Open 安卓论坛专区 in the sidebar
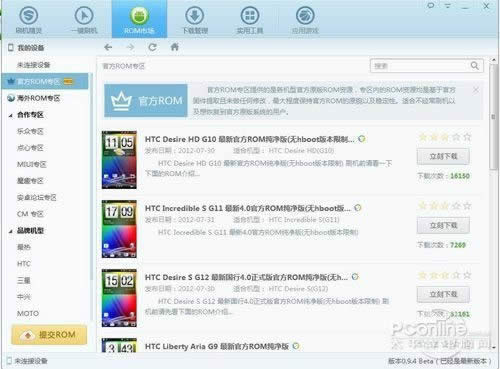 37,197
